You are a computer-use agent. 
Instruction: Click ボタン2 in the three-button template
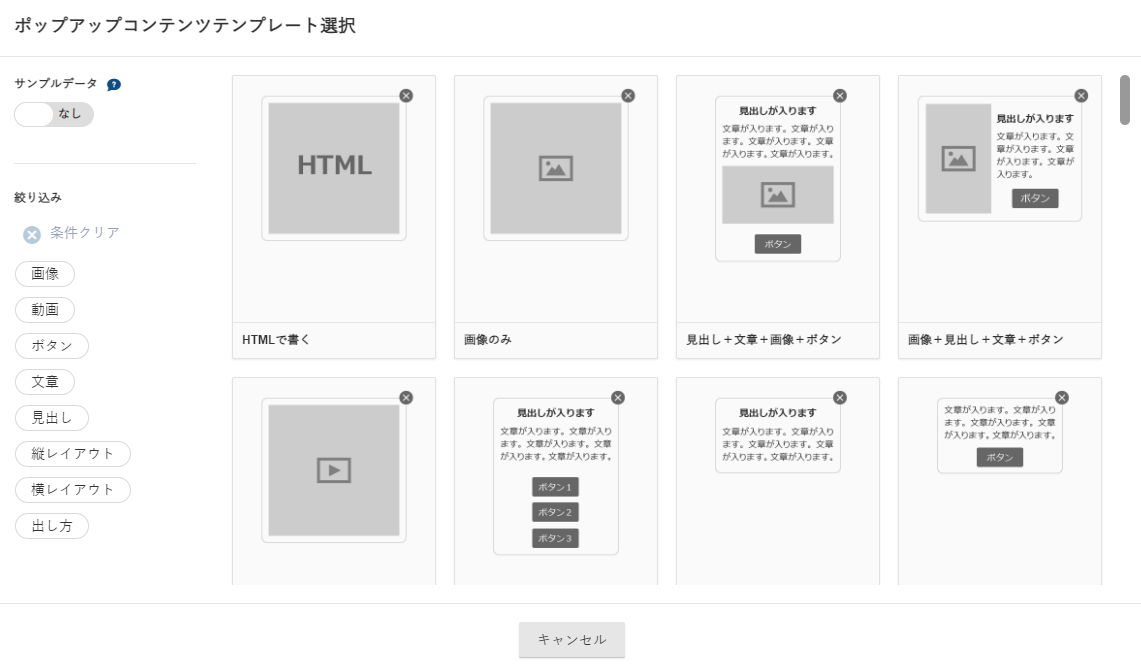coord(555,512)
